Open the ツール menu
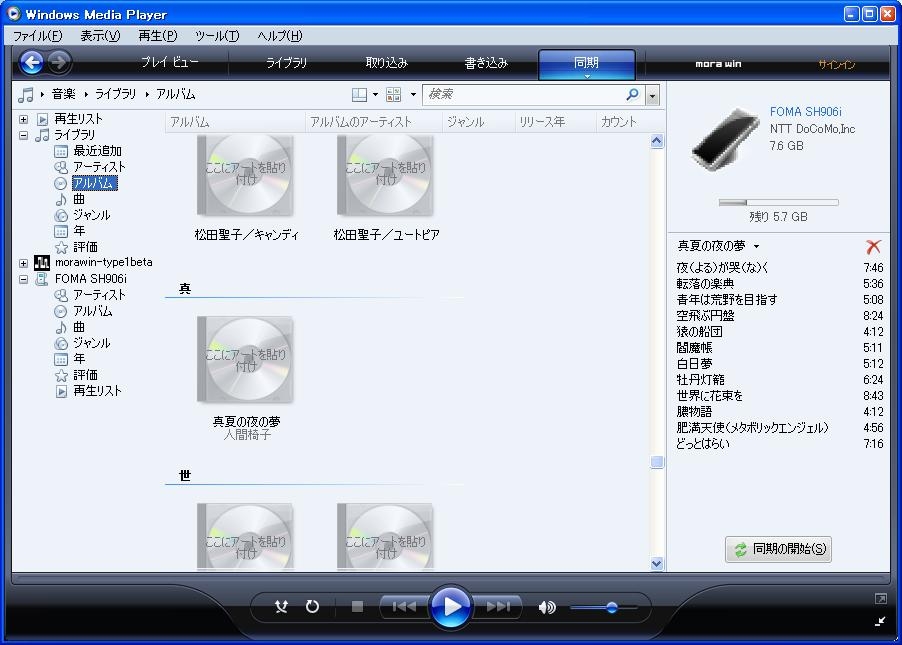 [217, 36]
